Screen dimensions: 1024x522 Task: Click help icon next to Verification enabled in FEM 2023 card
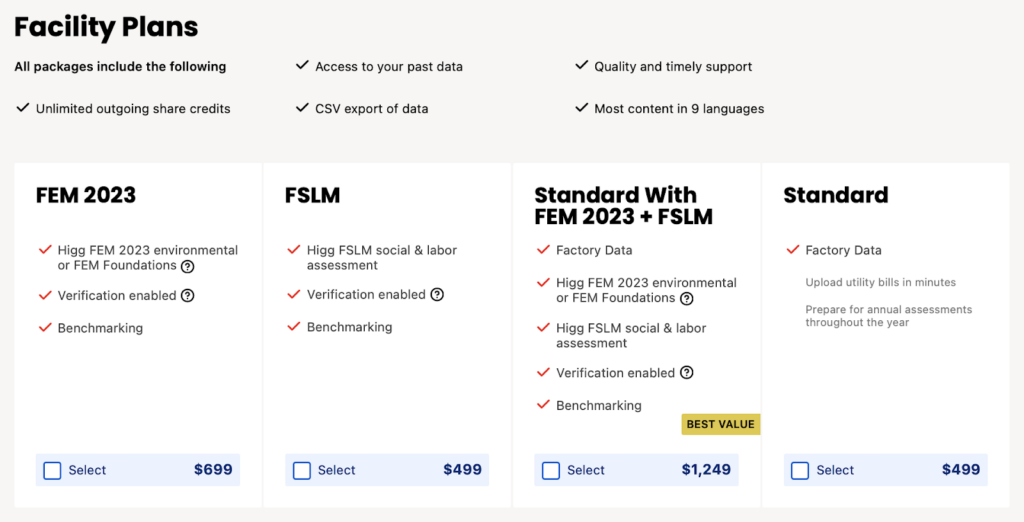tap(187, 295)
